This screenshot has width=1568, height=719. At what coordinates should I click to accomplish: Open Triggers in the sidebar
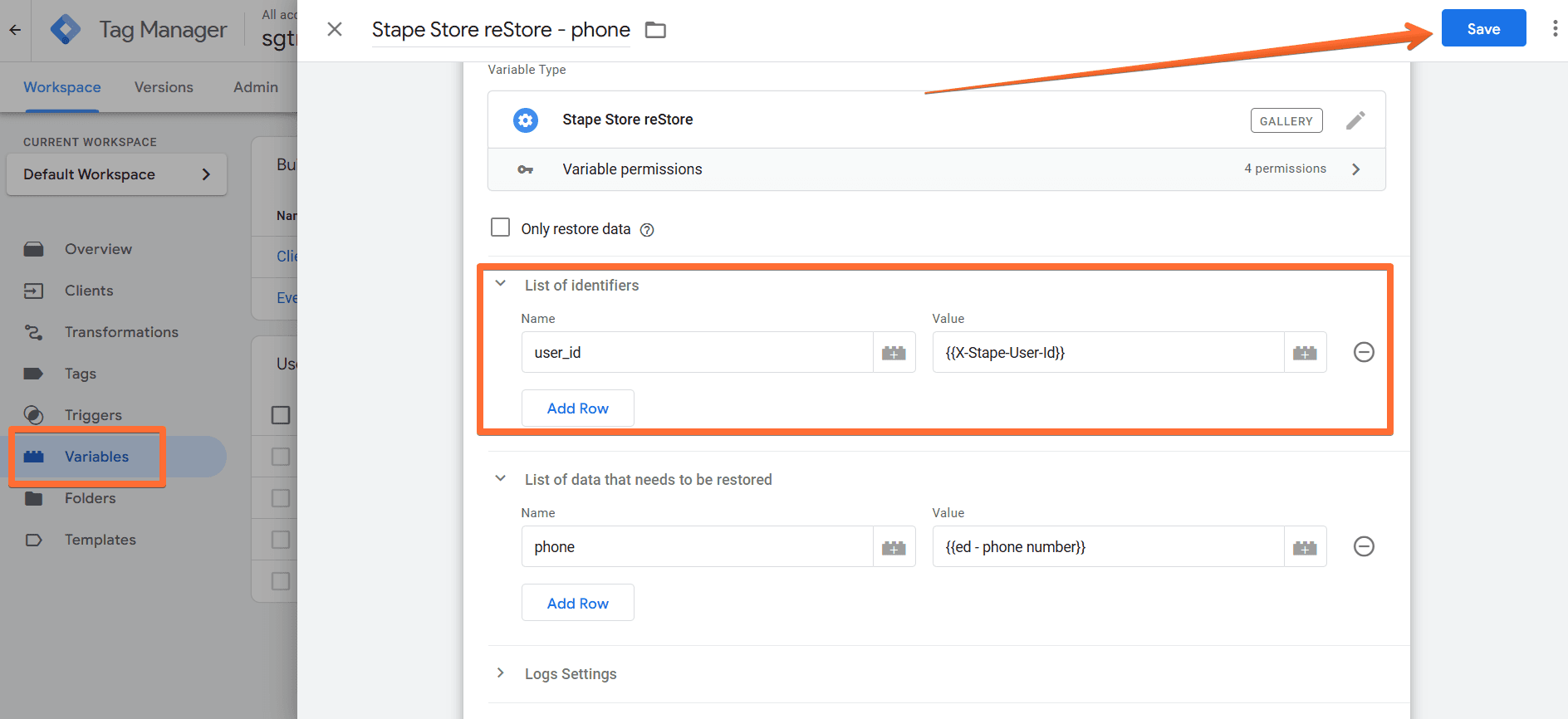(93, 415)
